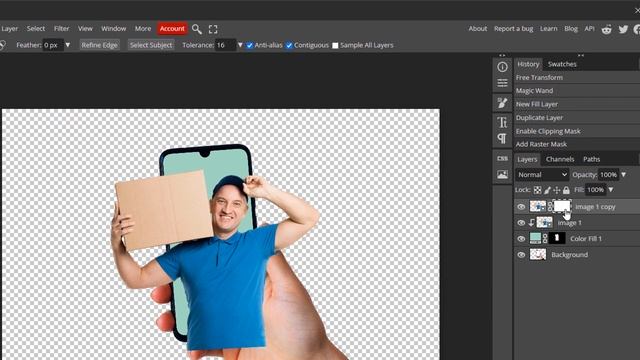The height and width of the screenshot is (360, 640).
Task: Click the Select Subject button
Action: click(151, 45)
